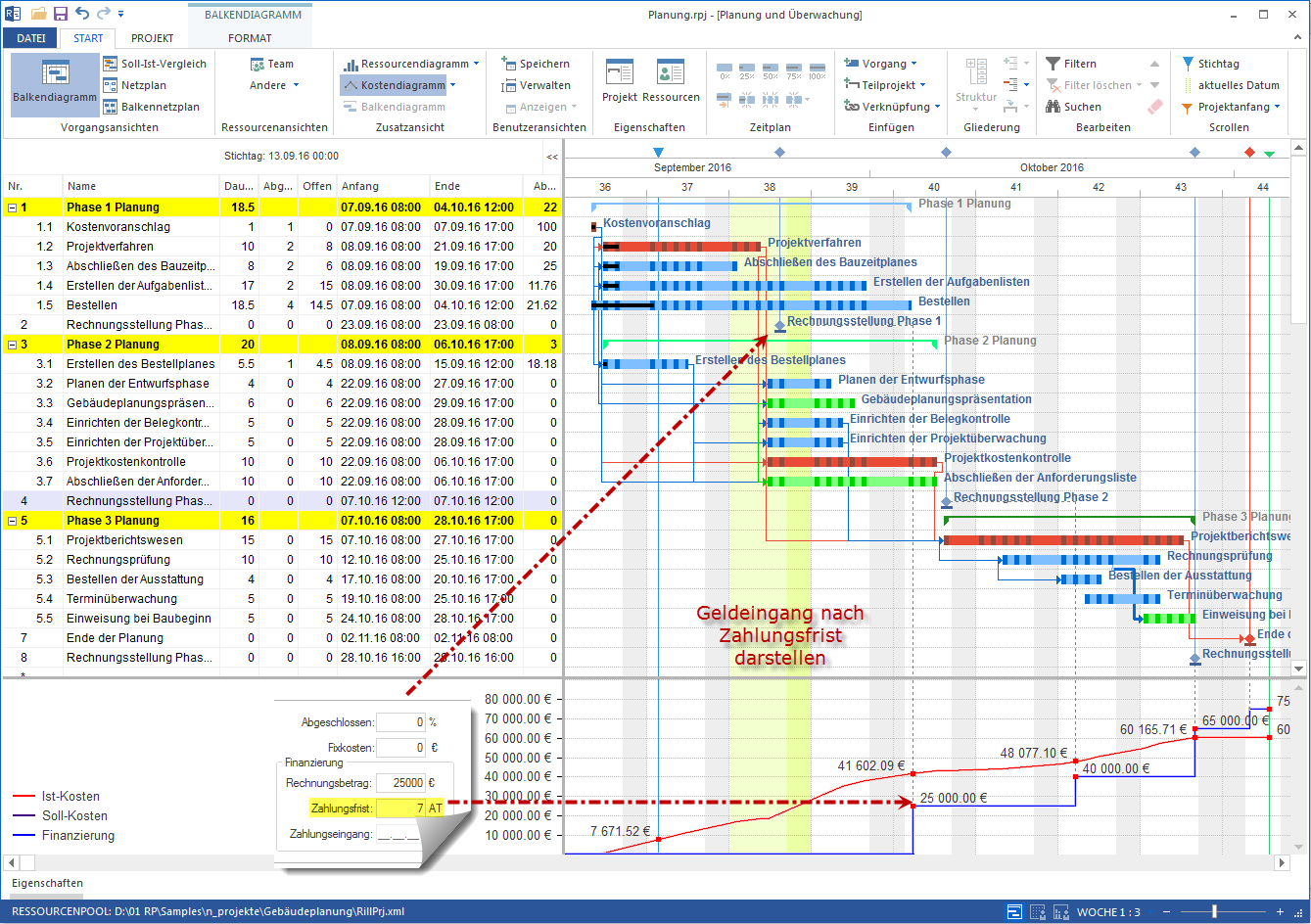Click the Eigenschaften panel tab
Viewport: 1311px width, 924px height.
47,883
